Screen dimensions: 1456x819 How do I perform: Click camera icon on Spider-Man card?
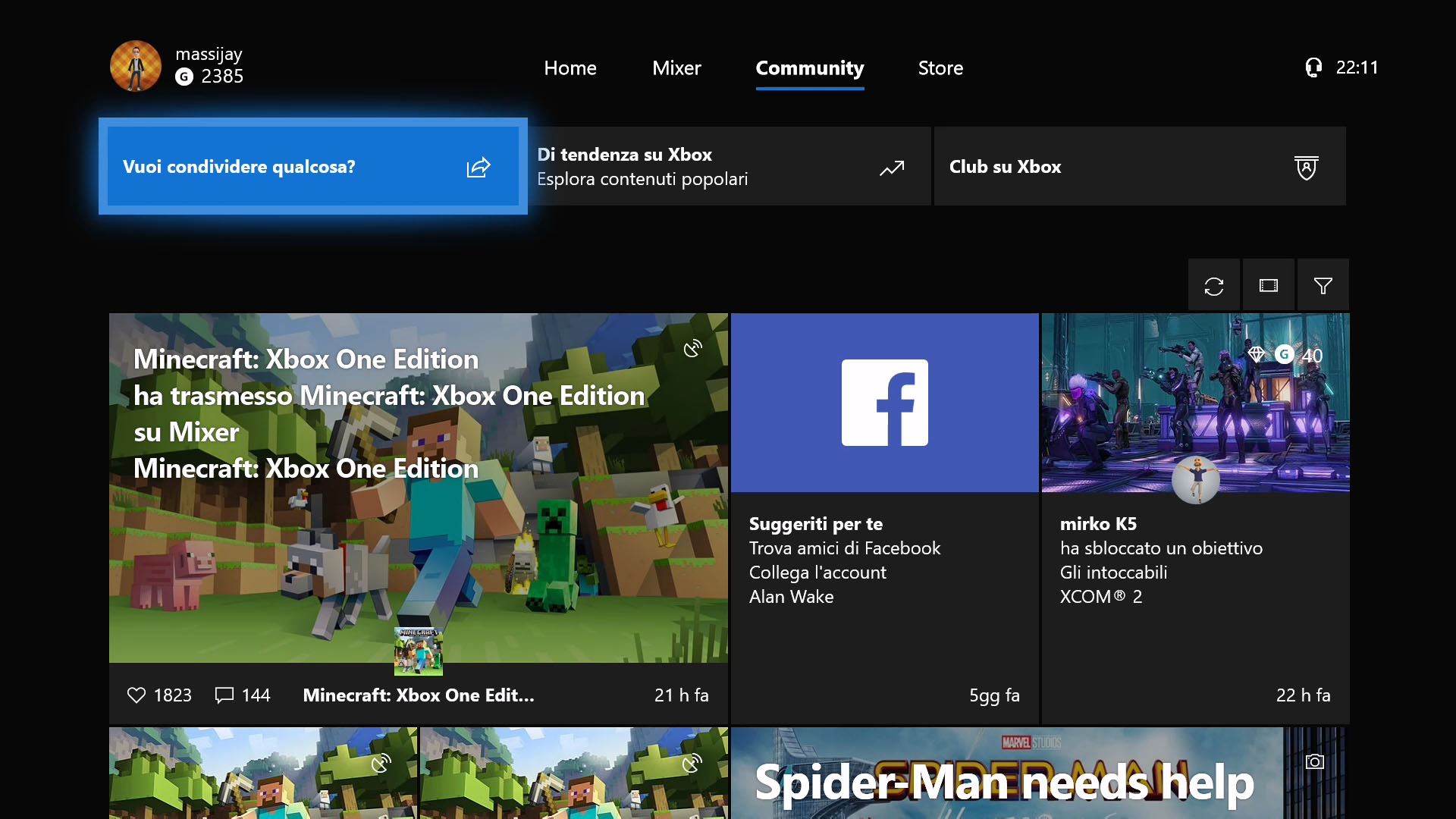pyautogui.click(x=1315, y=761)
